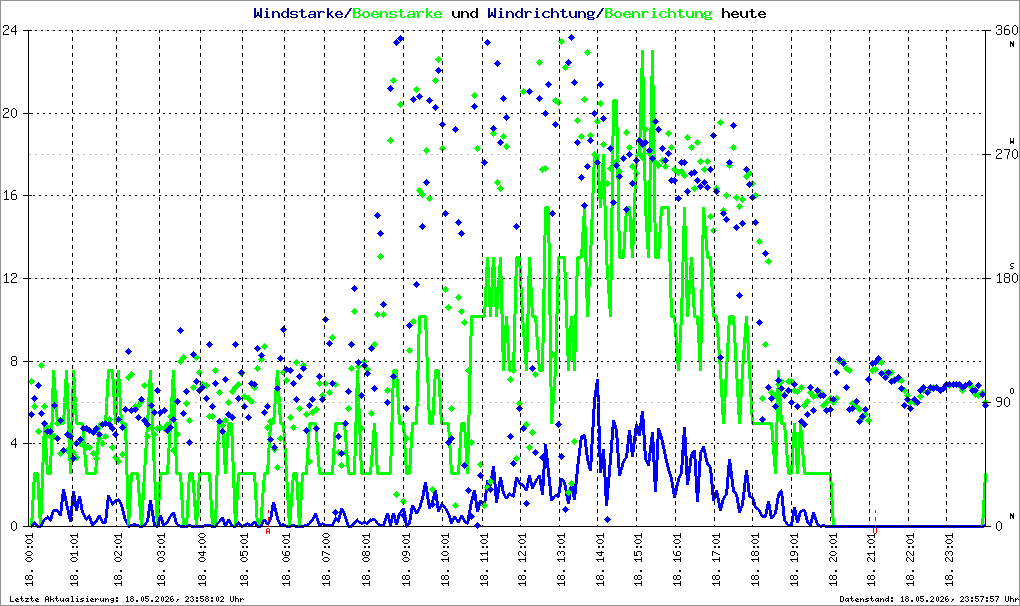The image size is (1020, 606).
Task: Click the 18. 06:01 time axis label
Action: tap(286, 559)
